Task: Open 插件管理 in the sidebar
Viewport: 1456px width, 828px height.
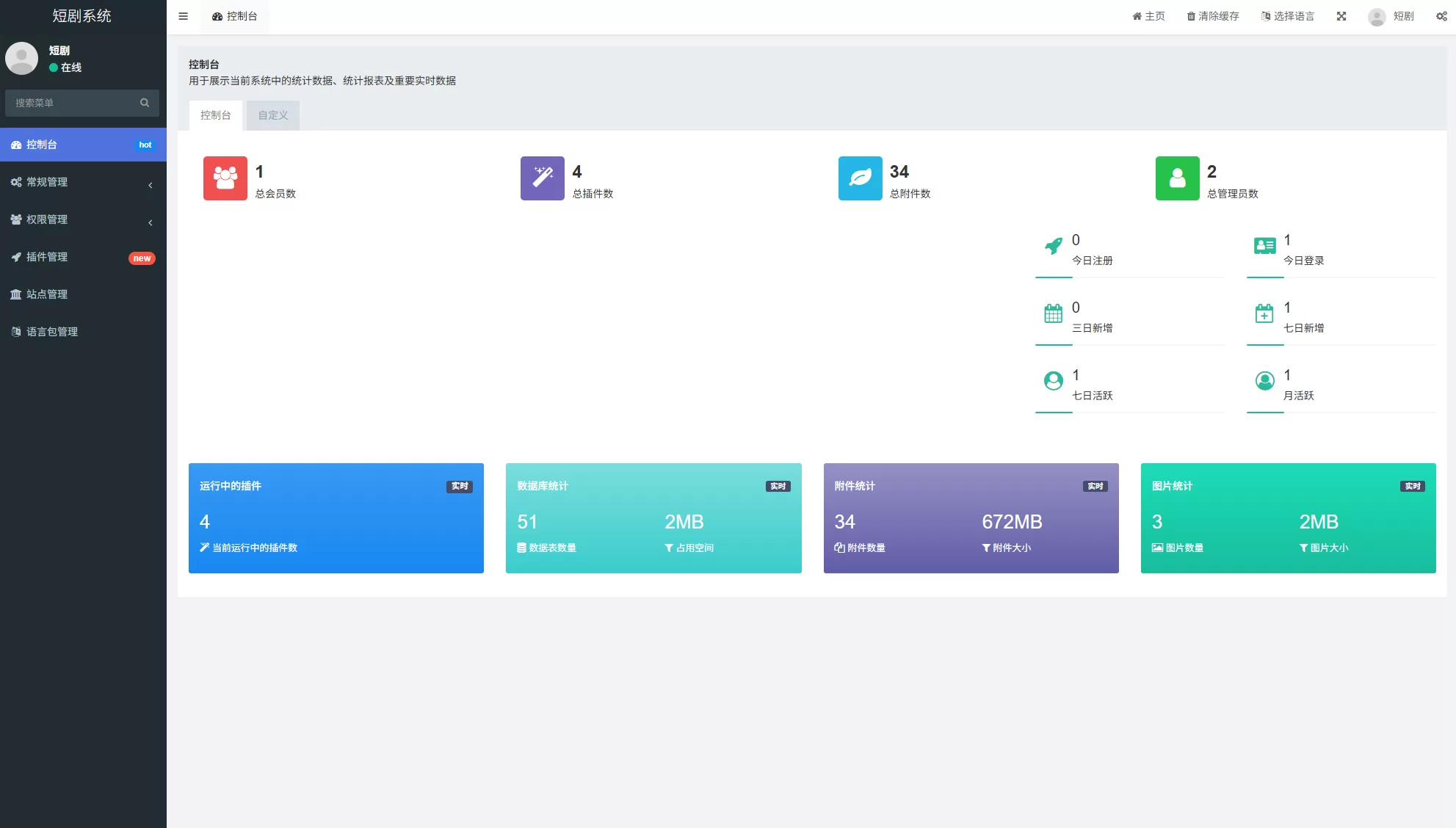Action: point(83,257)
